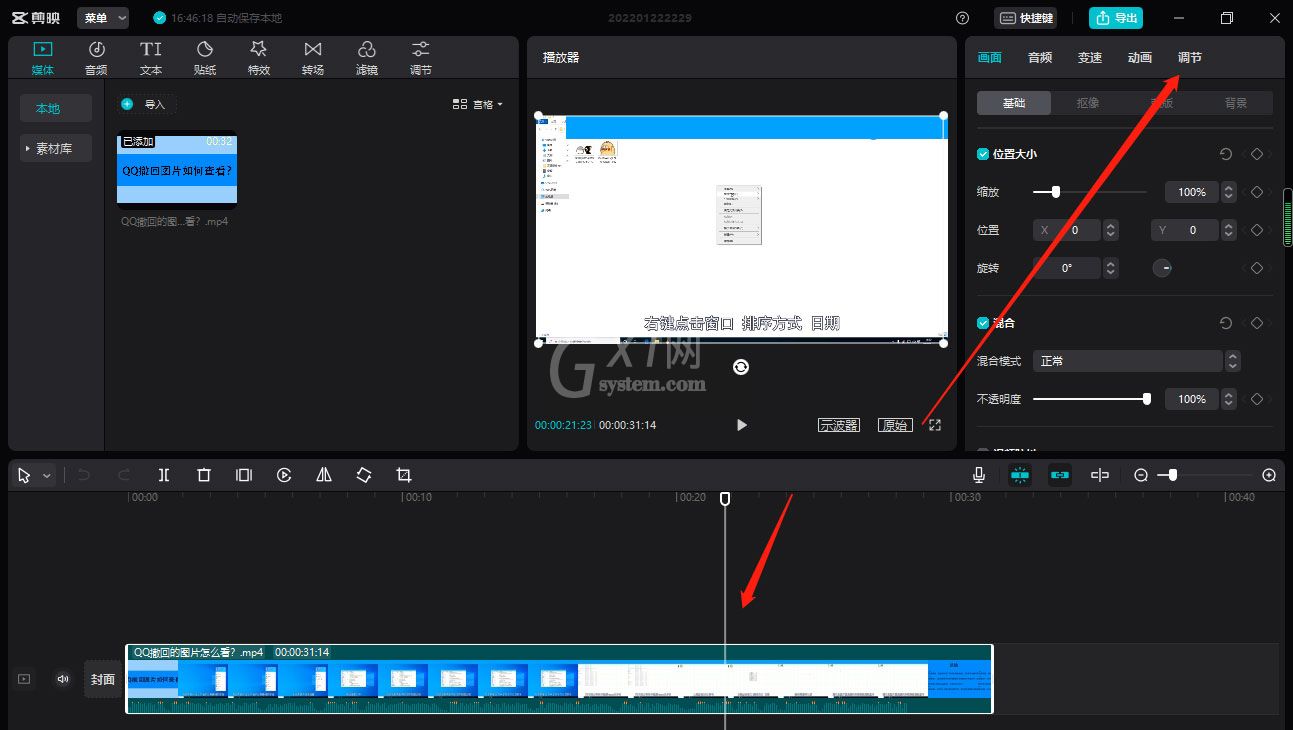Viewport: 1293px width, 730px height.
Task: Click the position Y input field
Action: tap(1184, 230)
